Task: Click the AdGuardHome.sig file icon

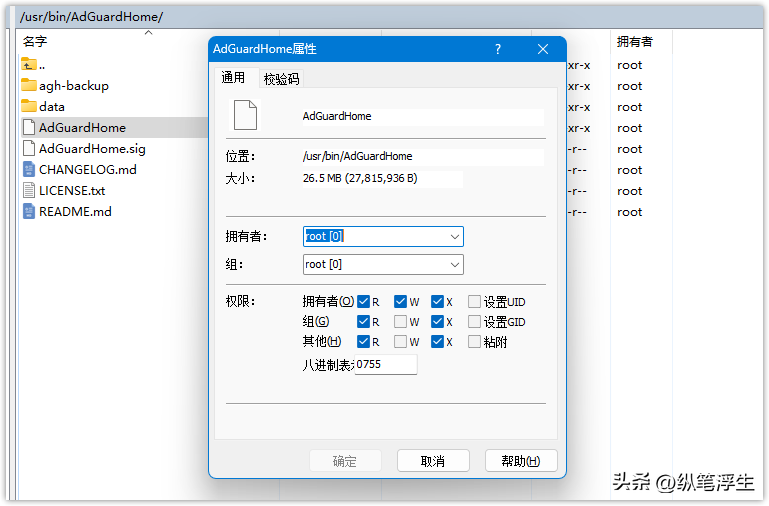Action: [29, 149]
